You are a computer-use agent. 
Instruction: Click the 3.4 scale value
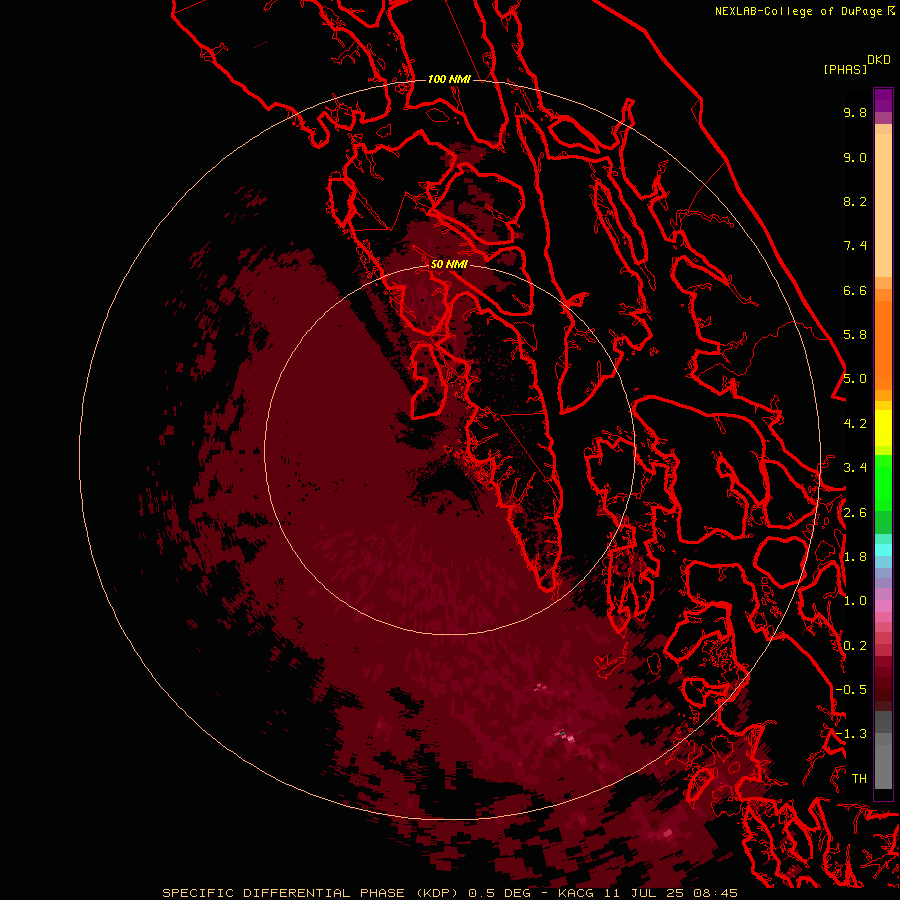[855, 468]
